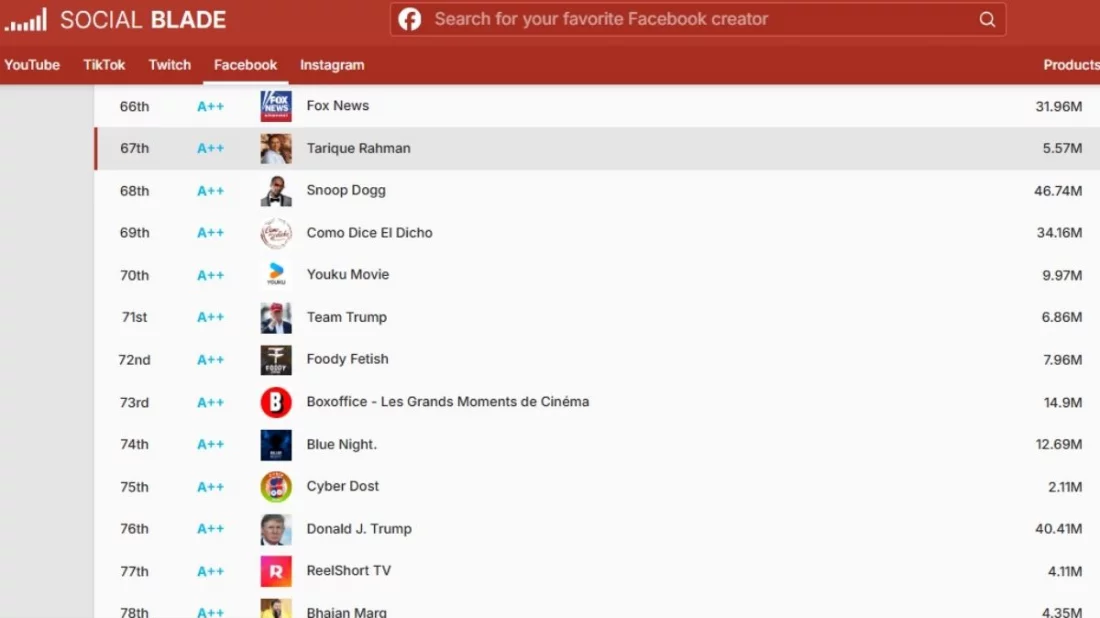
Task: Focus the Facebook creator search field
Action: click(698, 19)
